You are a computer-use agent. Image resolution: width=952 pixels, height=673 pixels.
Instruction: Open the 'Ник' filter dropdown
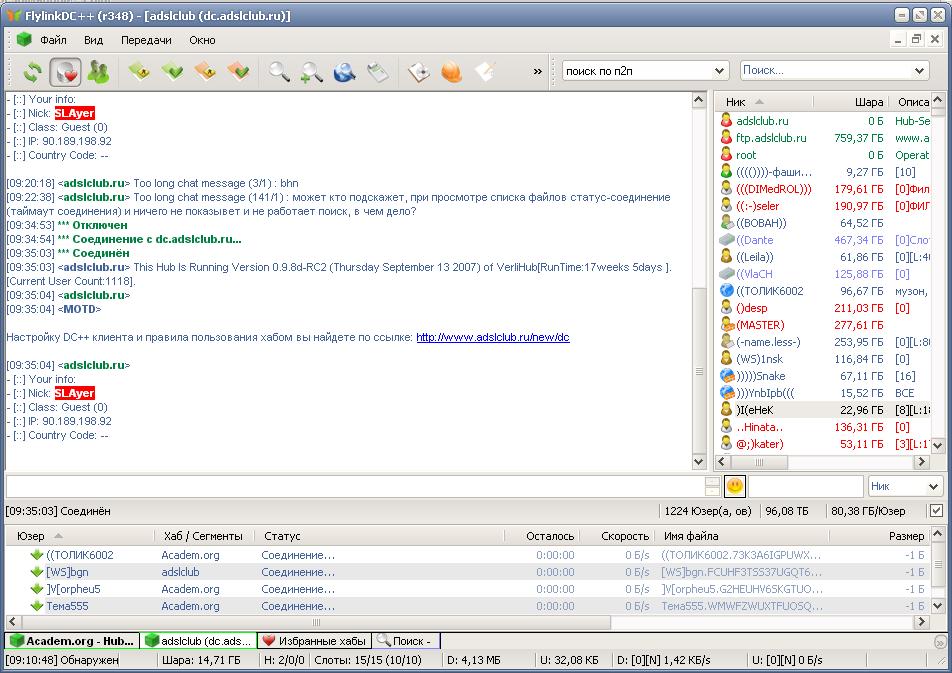(x=933, y=487)
